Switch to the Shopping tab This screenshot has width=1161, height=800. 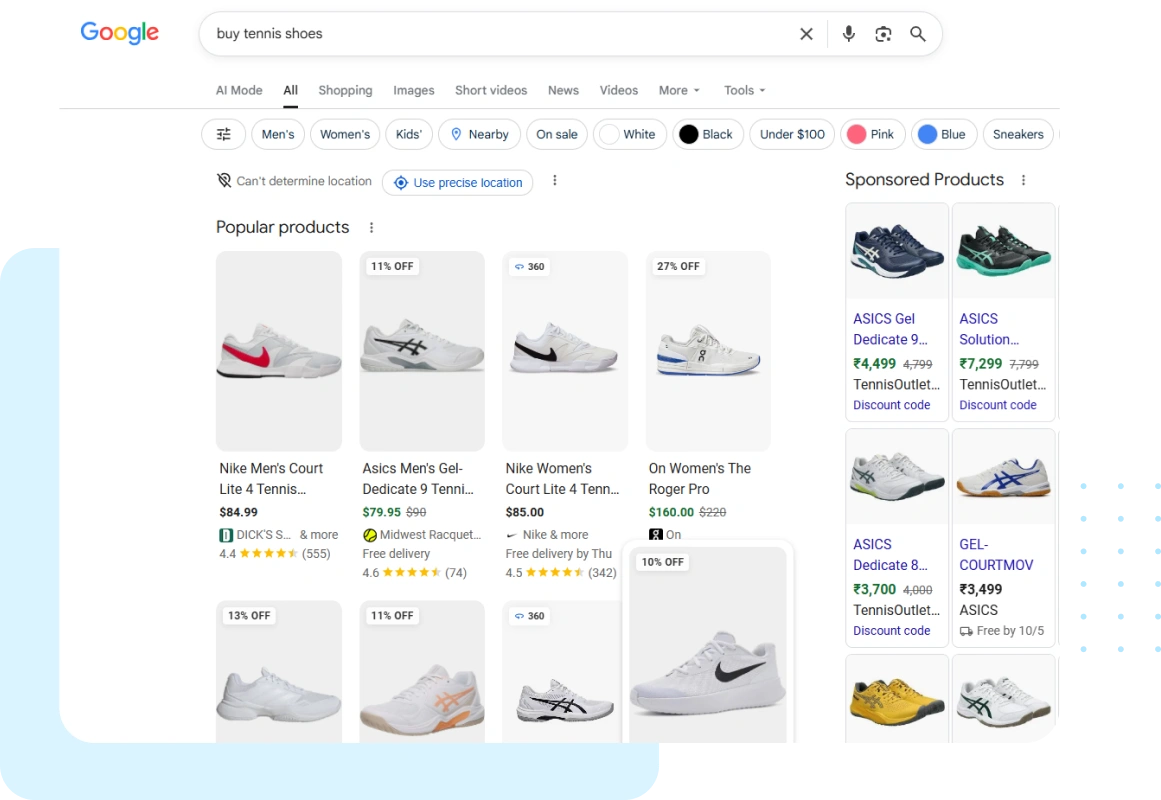click(345, 90)
